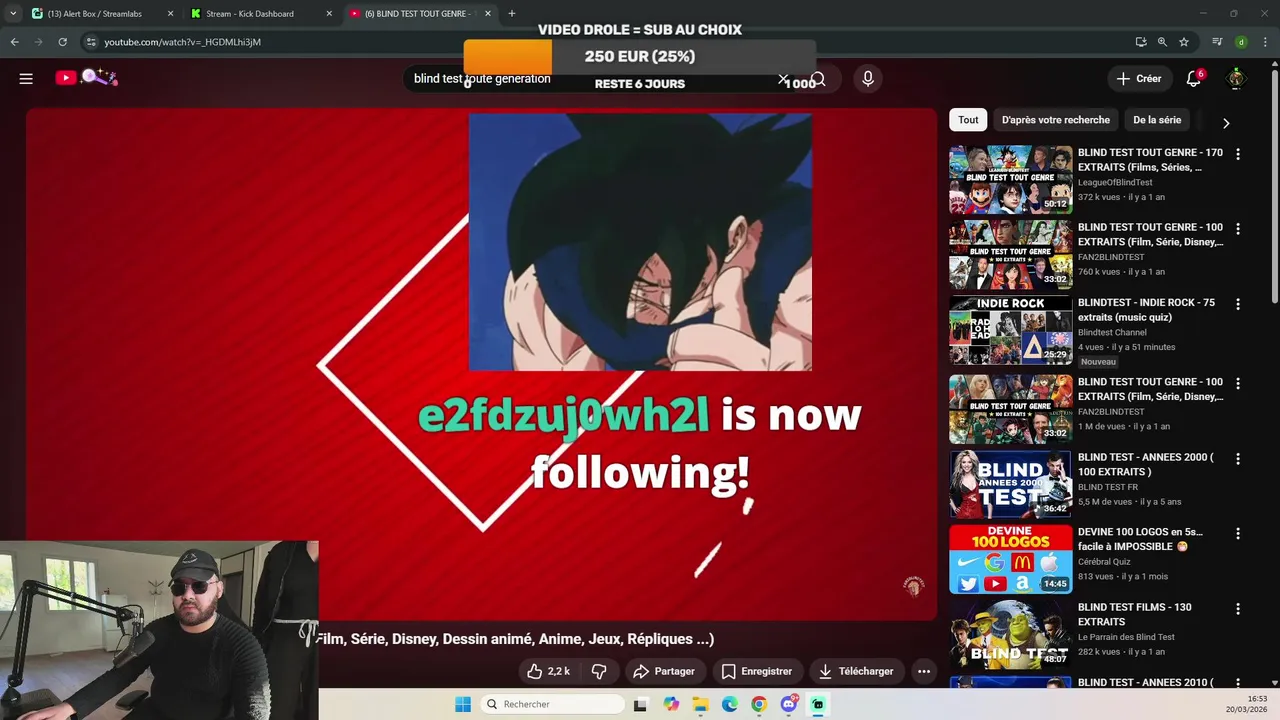Go back in Chrome
The width and height of the screenshot is (1280, 720).
point(15,42)
